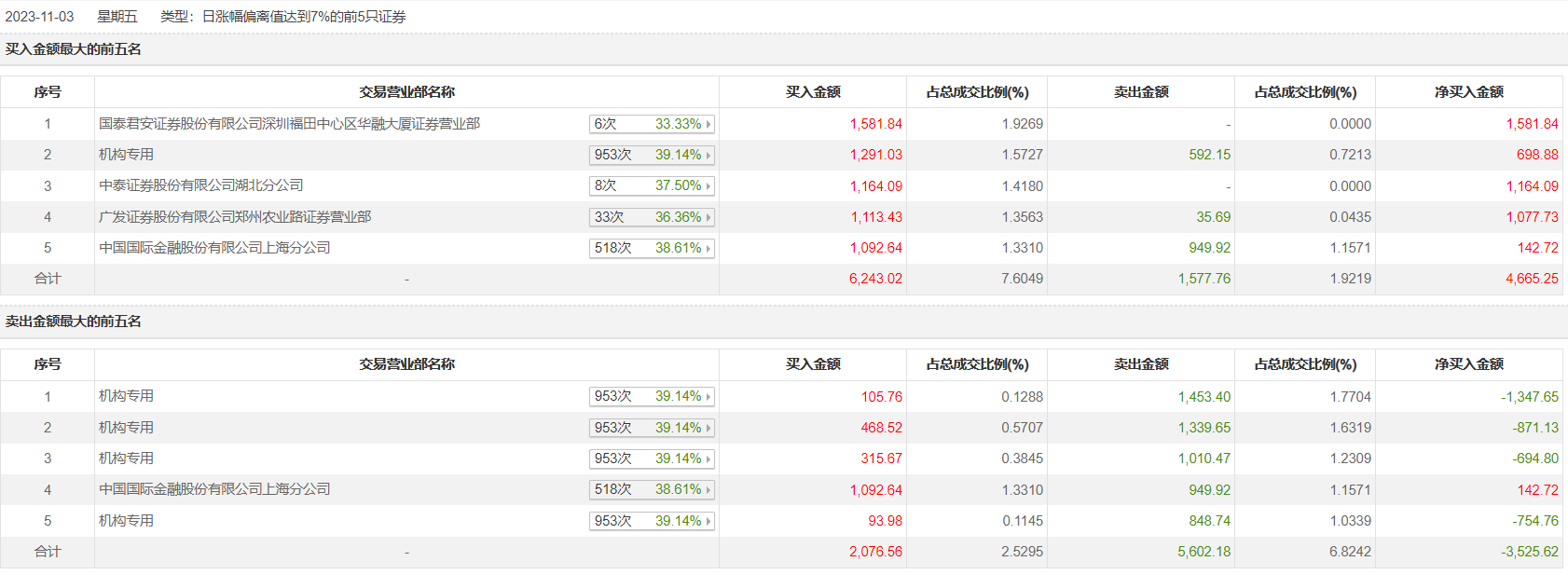Click 机构专用 in the top-buyers table

click(127, 155)
